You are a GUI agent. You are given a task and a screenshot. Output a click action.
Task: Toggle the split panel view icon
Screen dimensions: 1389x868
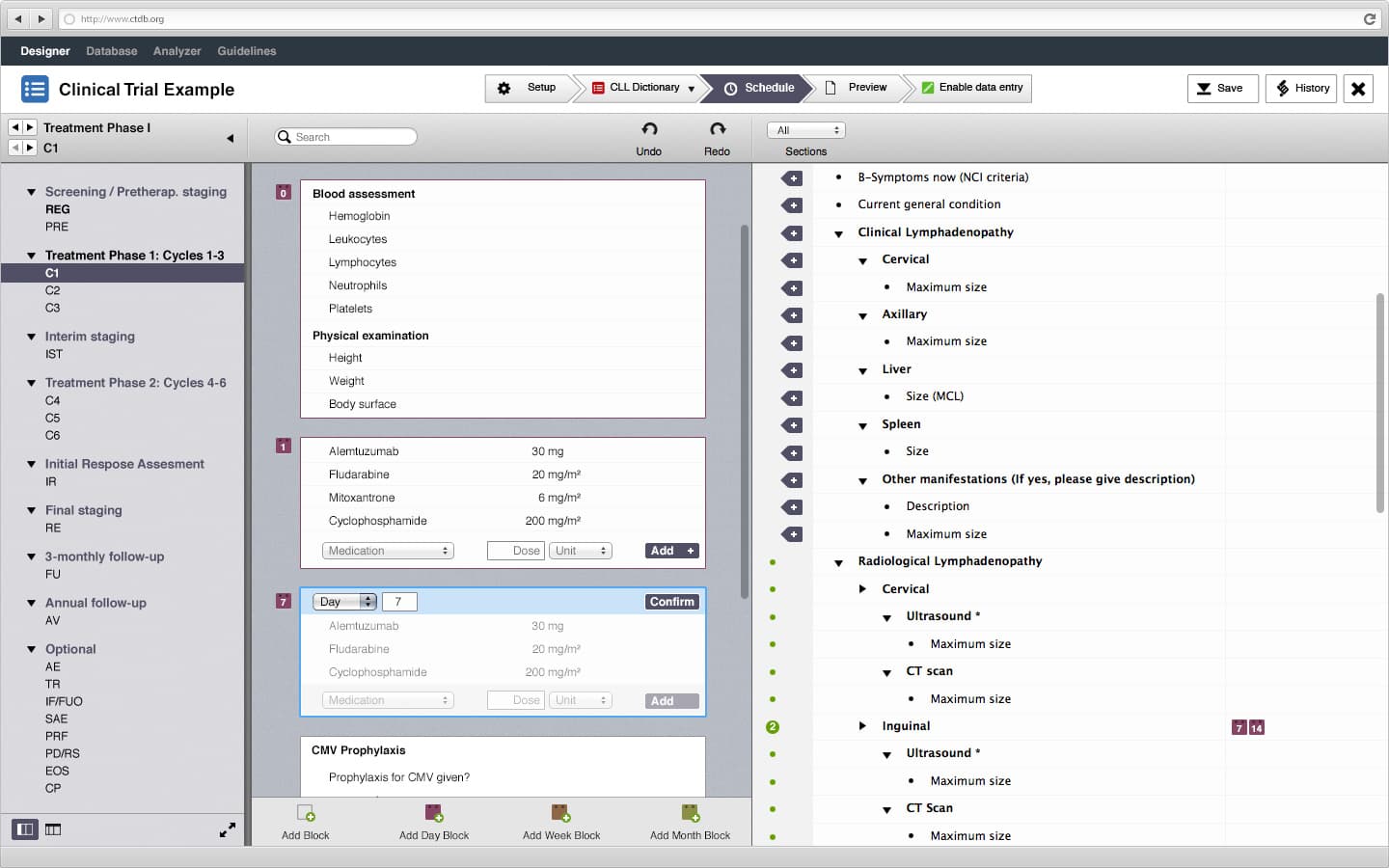tap(25, 829)
